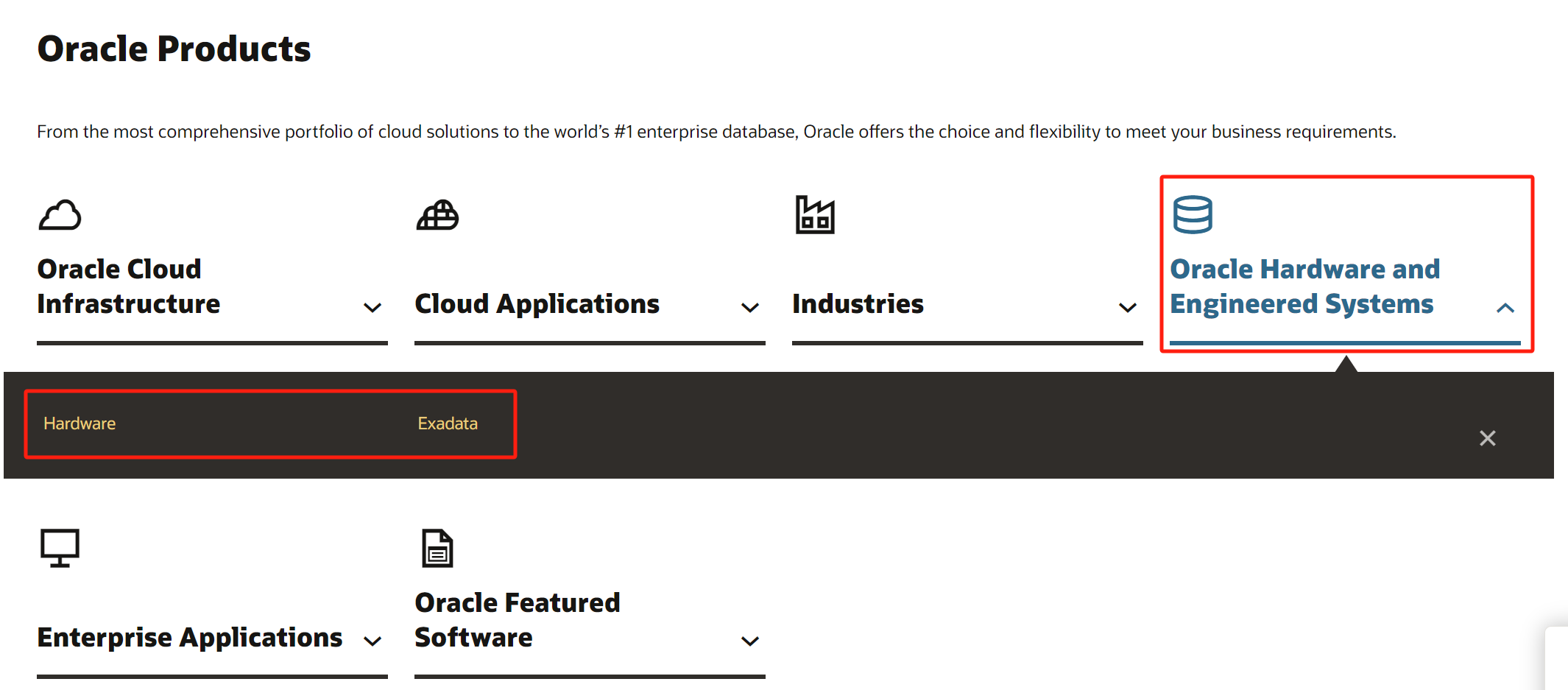Image resolution: width=1568 pixels, height=690 pixels.
Task: Follow the Hardware link
Action: coord(80,423)
